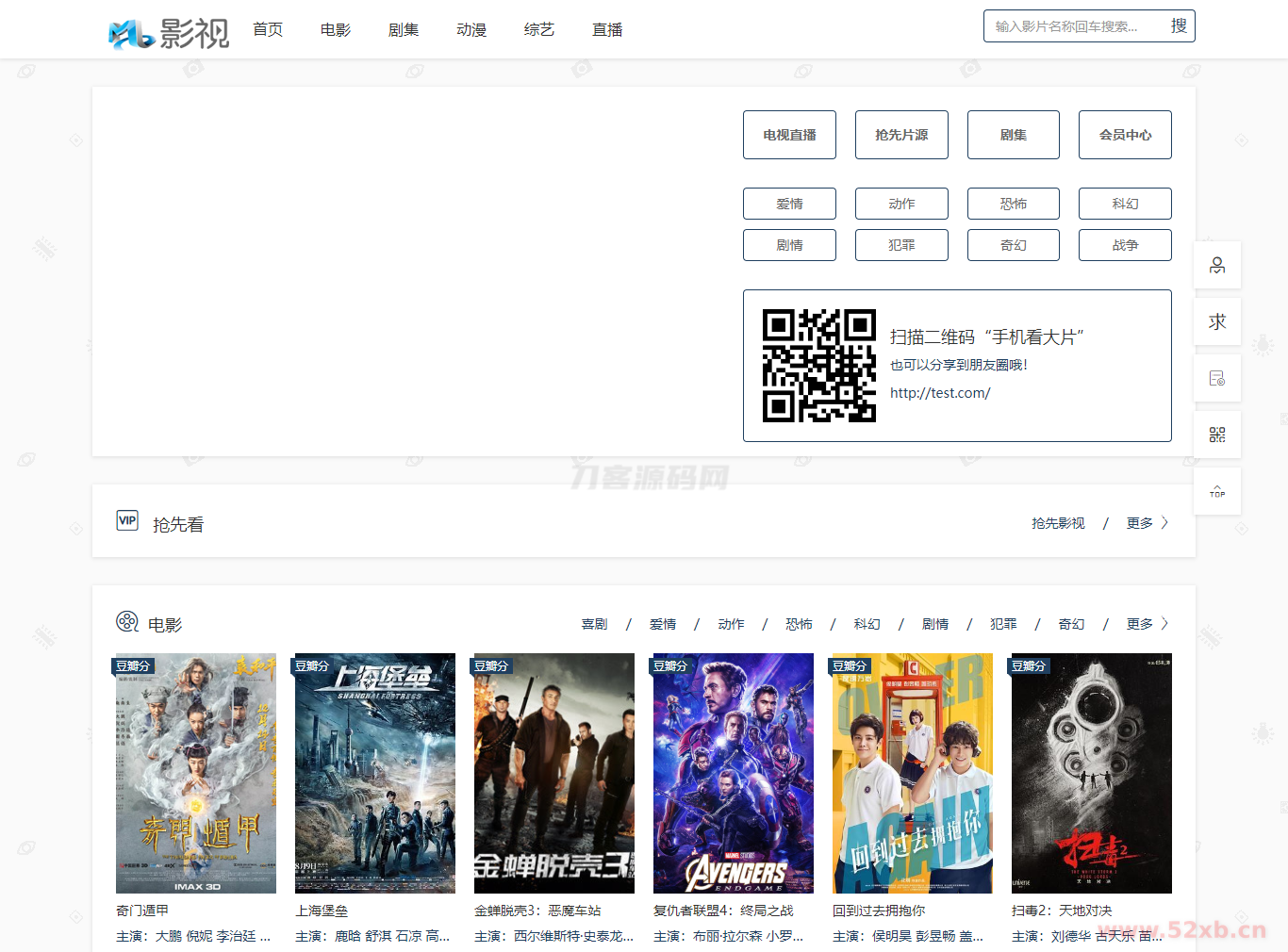The image size is (1288, 952).
Task: Switch to the 首页 menu item
Action: pyautogui.click(x=267, y=29)
